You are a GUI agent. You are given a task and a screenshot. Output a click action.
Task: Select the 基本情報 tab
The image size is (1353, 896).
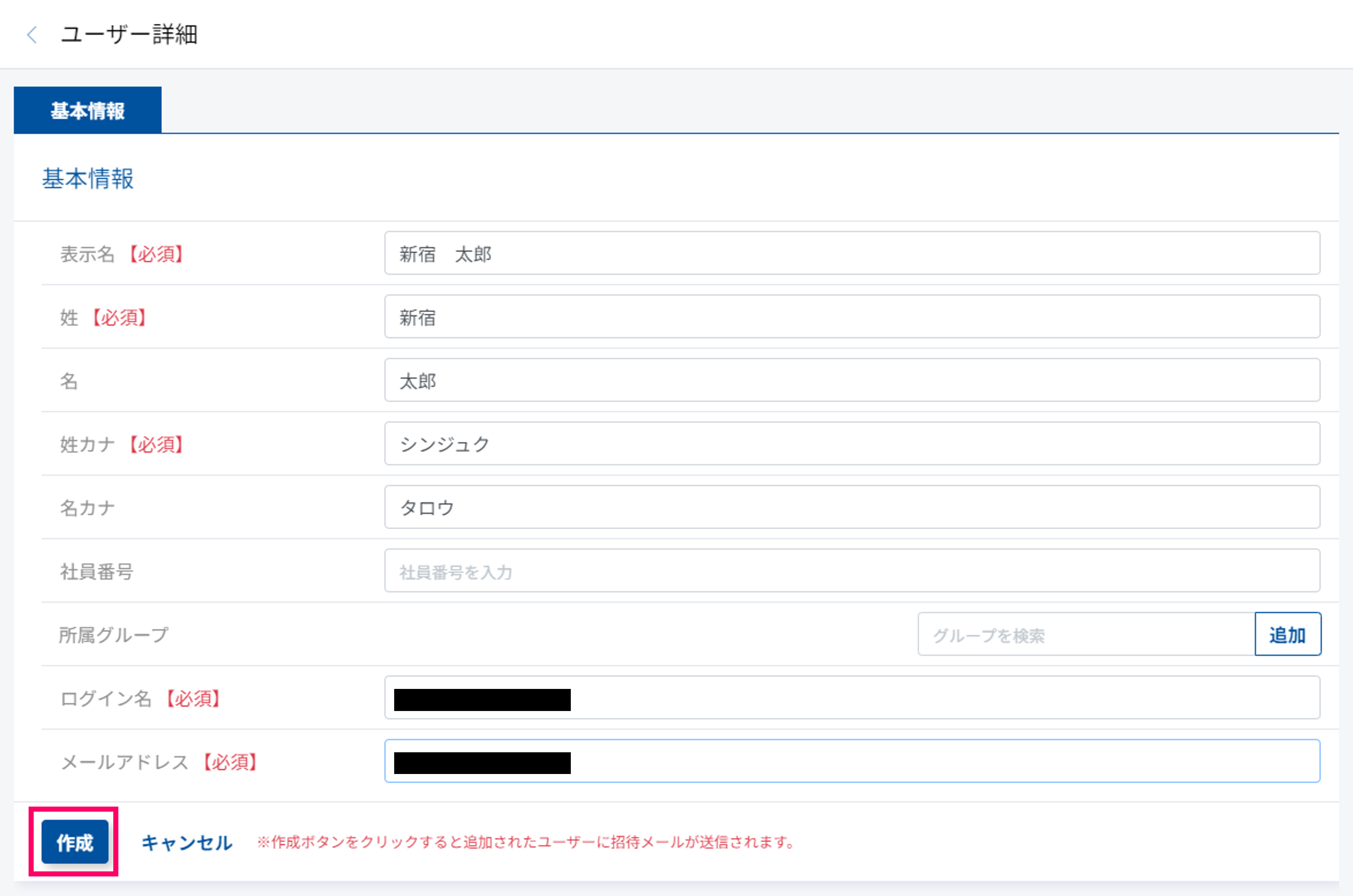(88, 110)
